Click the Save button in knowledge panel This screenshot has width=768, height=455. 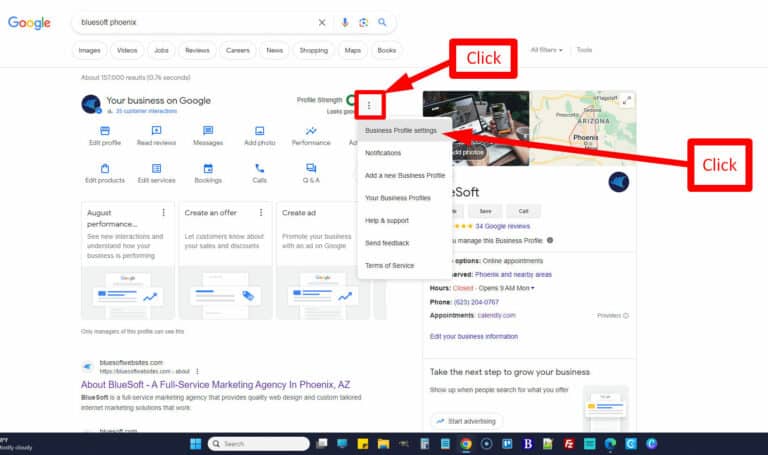tap(485, 211)
